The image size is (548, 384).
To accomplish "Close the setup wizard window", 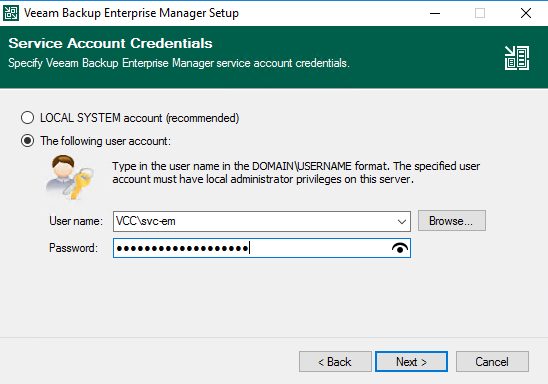I will point(526,13).
